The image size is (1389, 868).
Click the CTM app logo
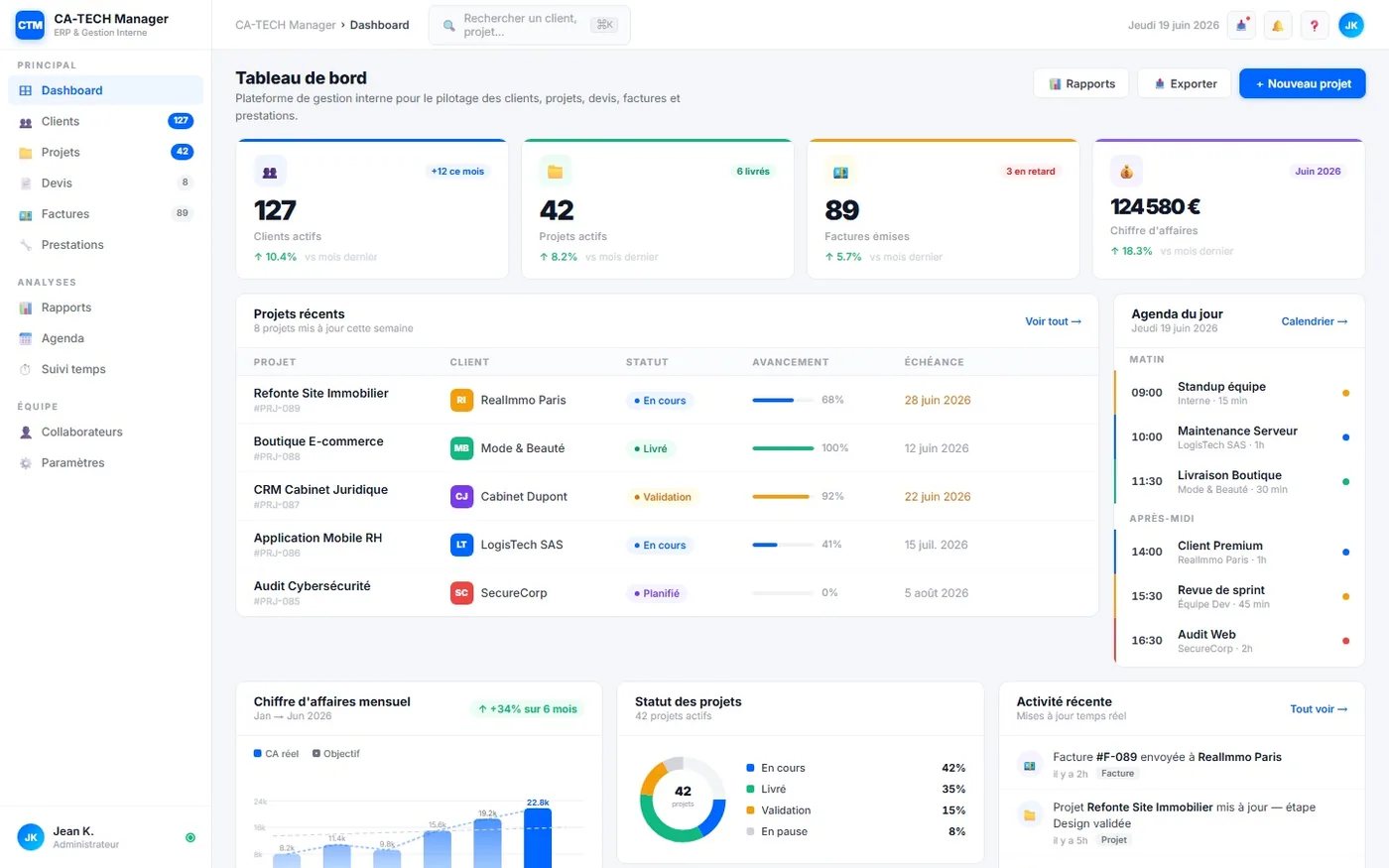click(31, 25)
